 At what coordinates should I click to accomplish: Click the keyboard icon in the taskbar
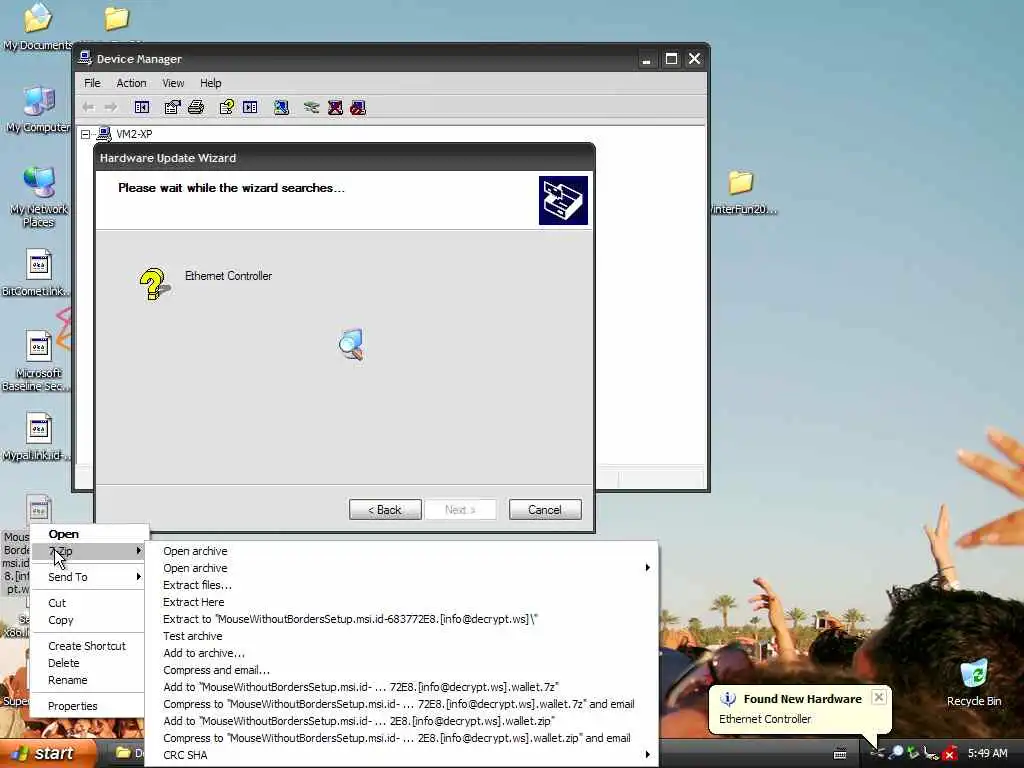click(840, 754)
